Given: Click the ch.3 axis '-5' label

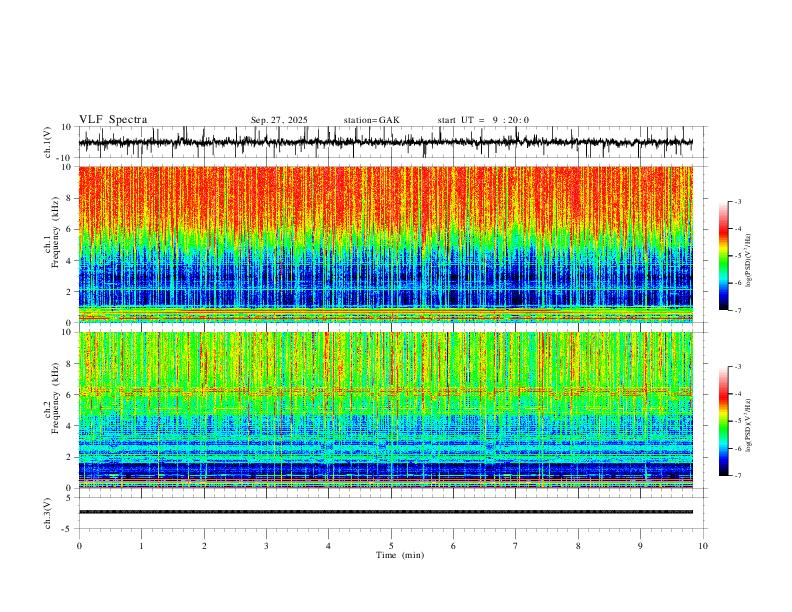Looking at the screenshot, I should click(68, 529).
